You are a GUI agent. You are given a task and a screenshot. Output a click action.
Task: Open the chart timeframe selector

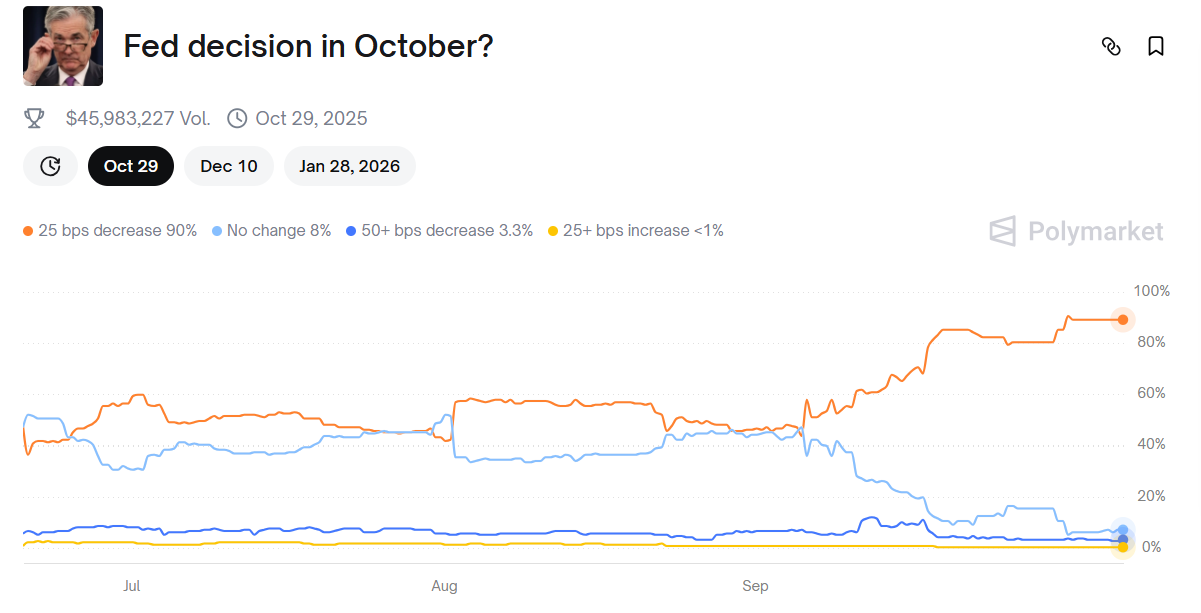(x=50, y=166)
